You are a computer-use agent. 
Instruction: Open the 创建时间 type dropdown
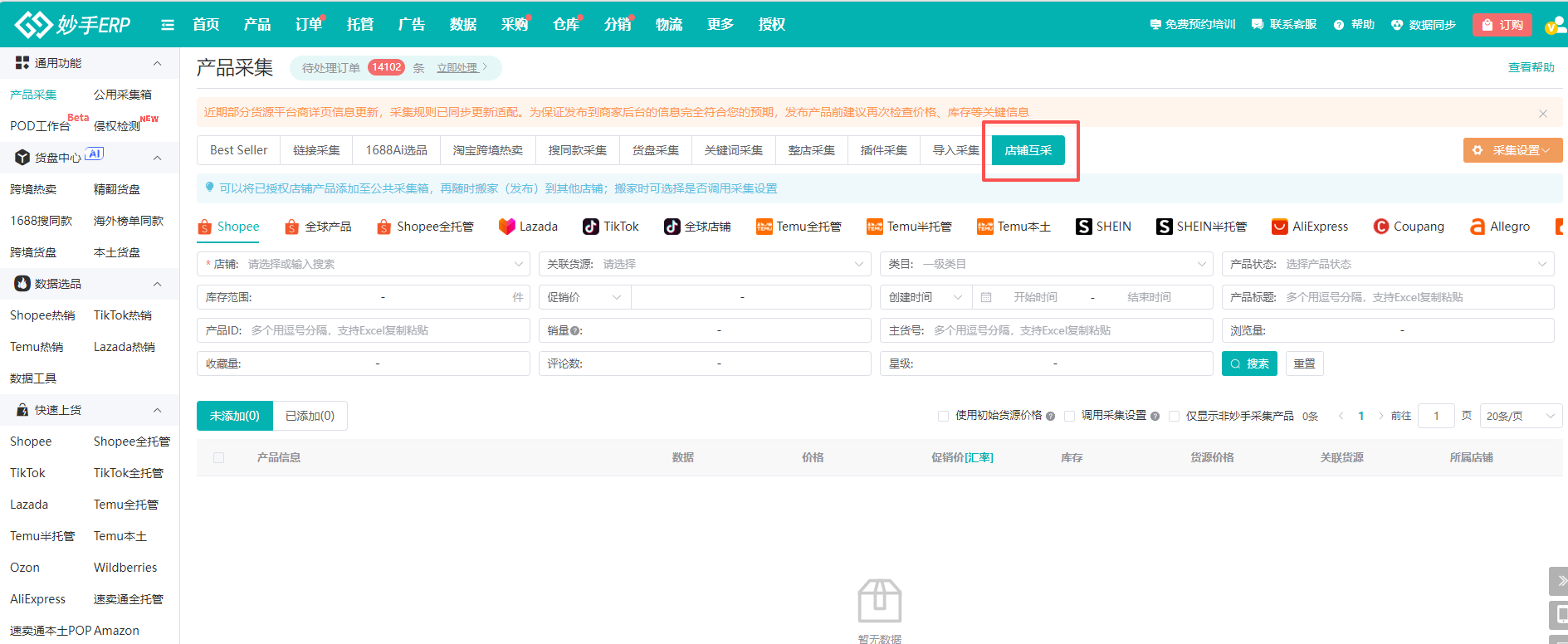click(926, 297)
